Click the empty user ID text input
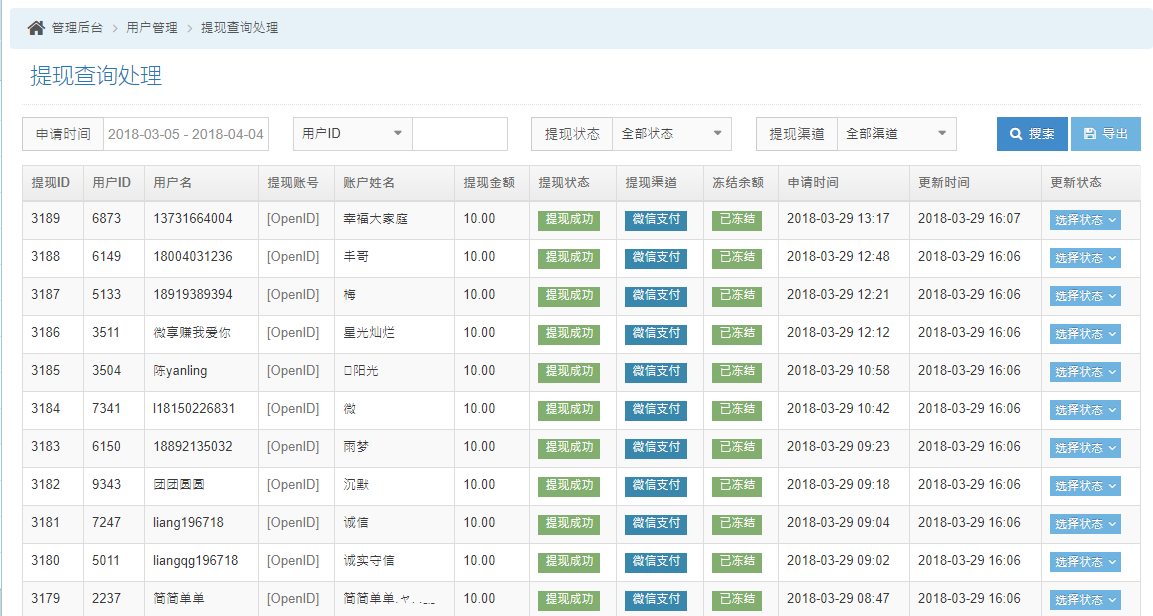 tap(459, 134)
